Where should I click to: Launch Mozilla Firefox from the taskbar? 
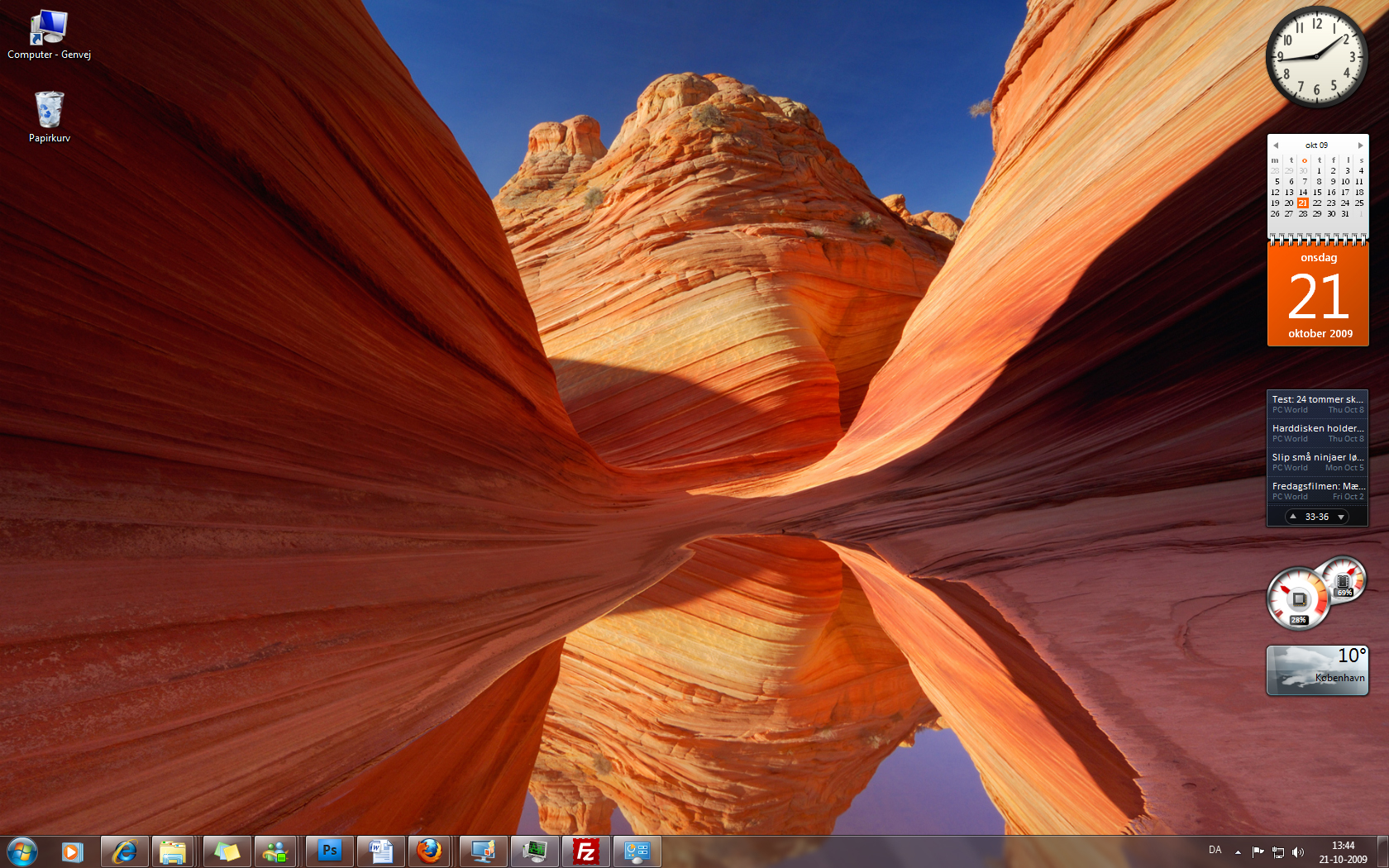point(429,851)
